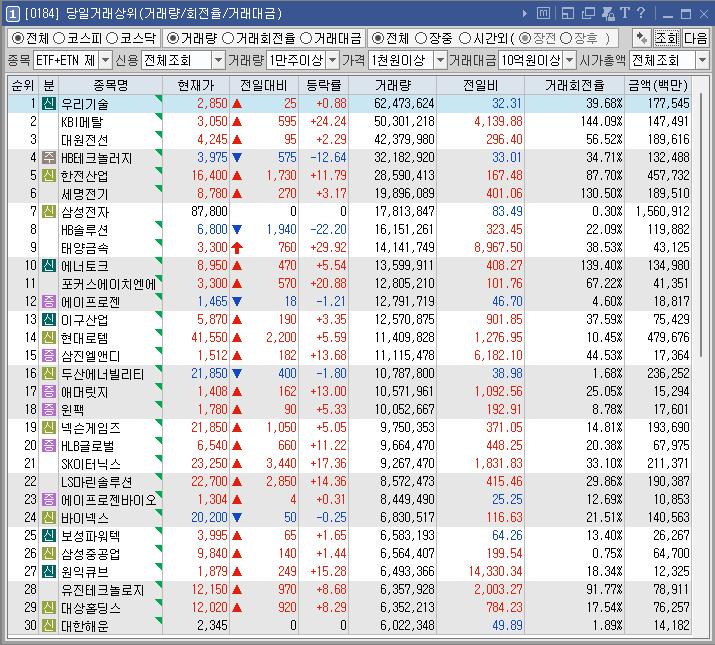Click the 증 badge on HLB글로벌 row
The width and height of the screenshot is (715, 645).
pos(49,445)
